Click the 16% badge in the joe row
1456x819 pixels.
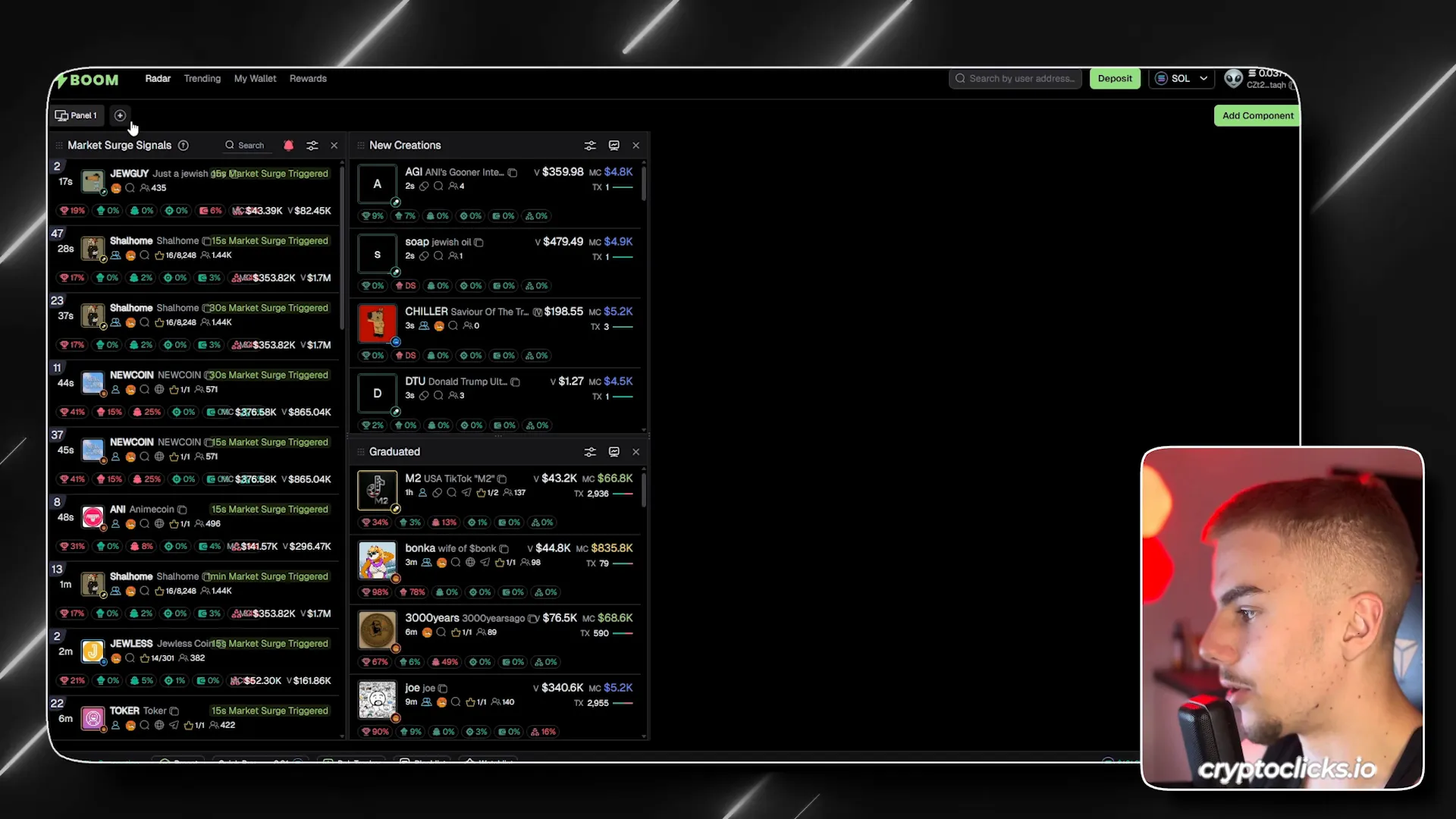pyautogui.click(x=544, y=732)
